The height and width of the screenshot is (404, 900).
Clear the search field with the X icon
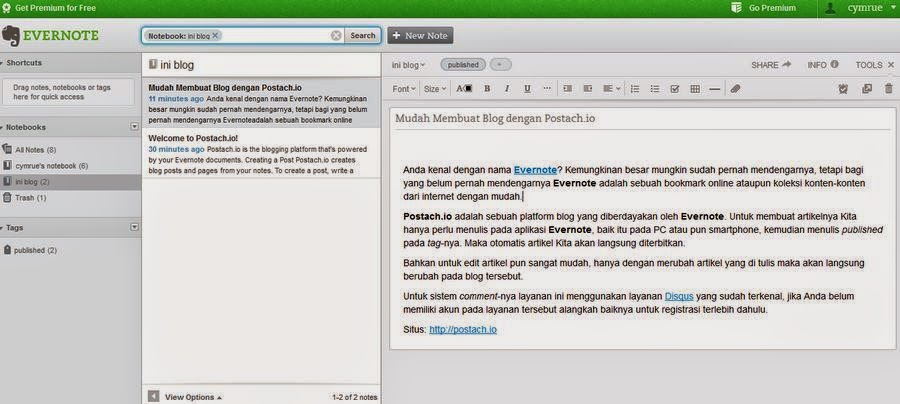coord(336,36)
